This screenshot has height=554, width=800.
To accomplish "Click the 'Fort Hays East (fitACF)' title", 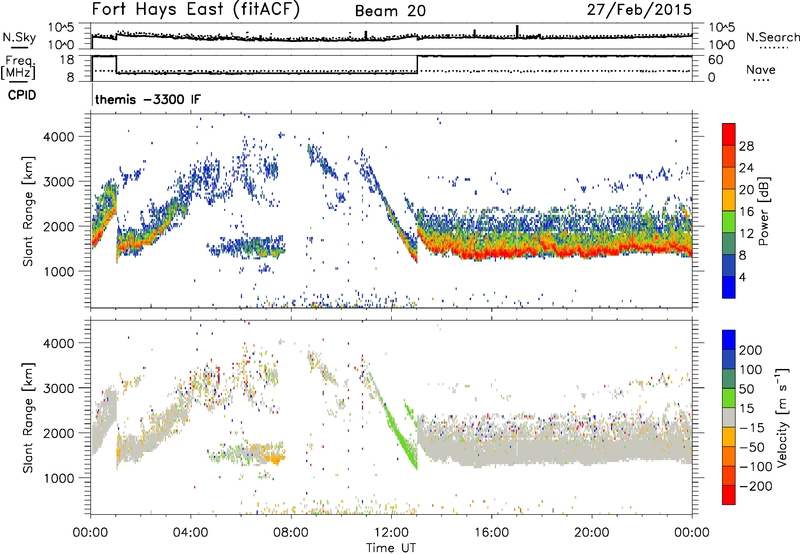I will tap(195, 9).
